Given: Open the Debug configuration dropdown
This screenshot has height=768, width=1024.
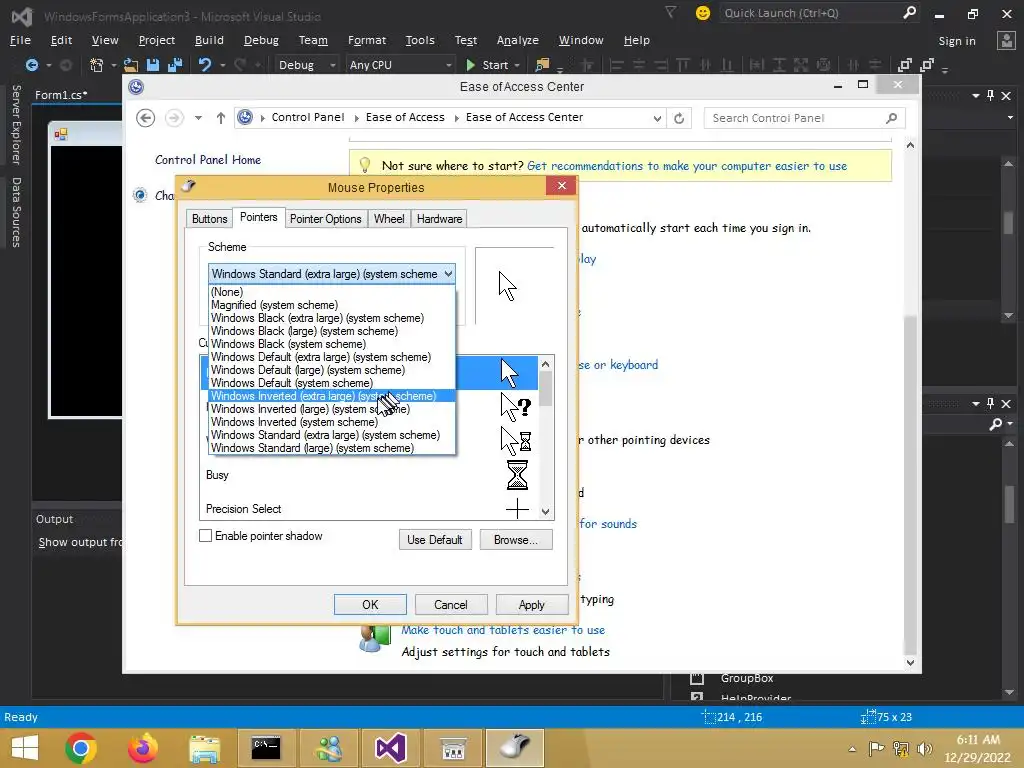Looking at the screenshot, I should coord(307,65).
